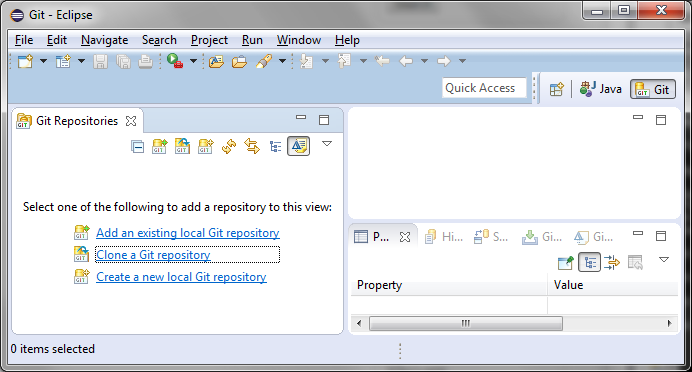Select the Git perspective button
Image resolution: width=692 pixels, height=372 pixels.
[x=653, y=90]
